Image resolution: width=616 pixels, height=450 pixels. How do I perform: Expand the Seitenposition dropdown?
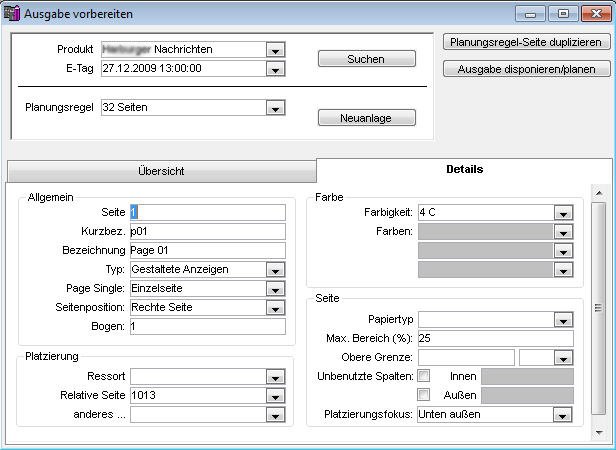(275, 308)
